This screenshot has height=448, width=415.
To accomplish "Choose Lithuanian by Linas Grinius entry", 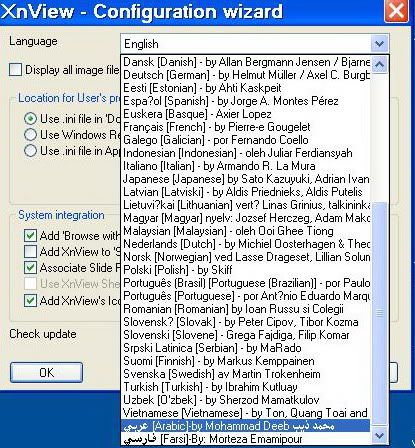I will 246,205.
